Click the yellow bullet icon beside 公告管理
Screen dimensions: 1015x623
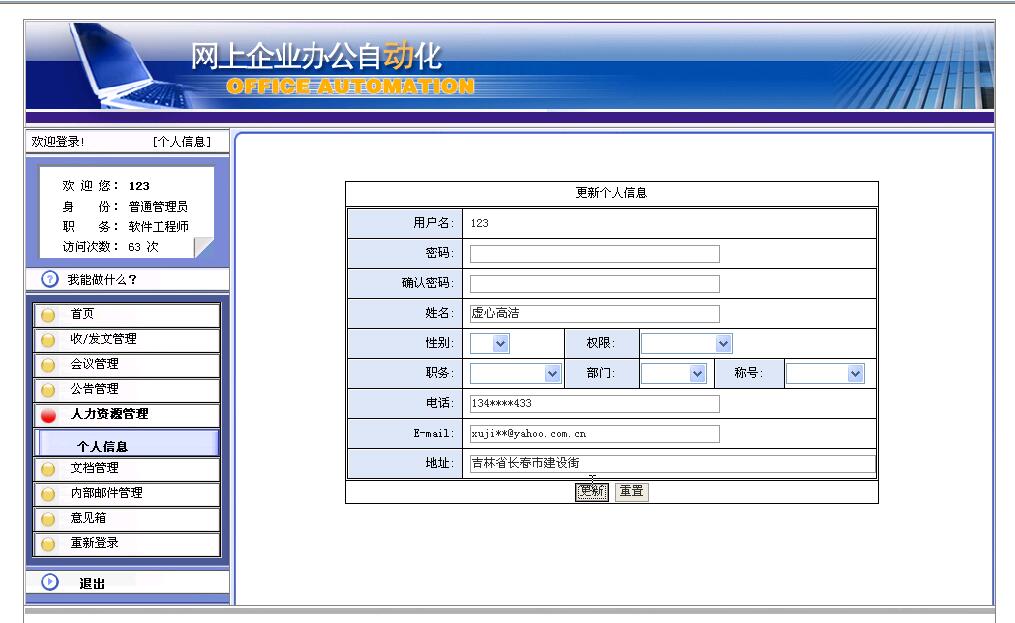[x=47, y=390]
